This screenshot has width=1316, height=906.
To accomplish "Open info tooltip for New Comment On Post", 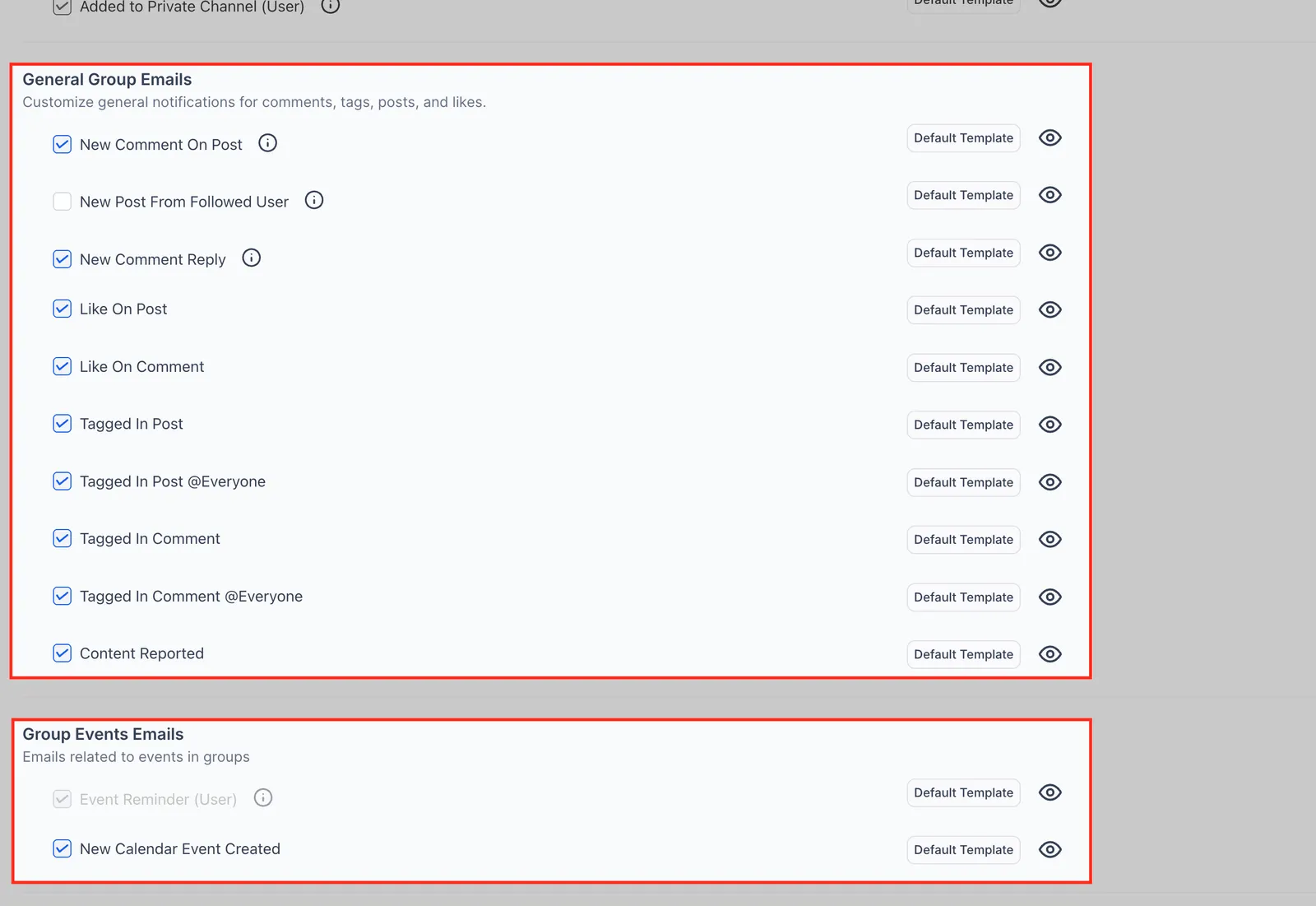I will (x=267, y=143).
